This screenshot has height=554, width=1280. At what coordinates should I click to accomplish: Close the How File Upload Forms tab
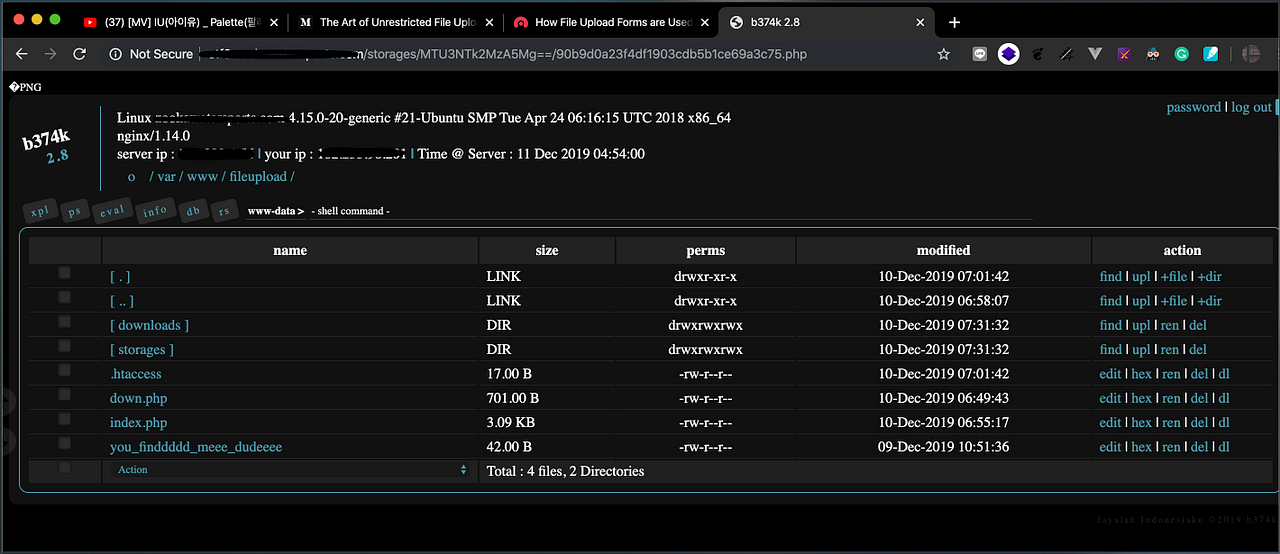coord(705,22)
